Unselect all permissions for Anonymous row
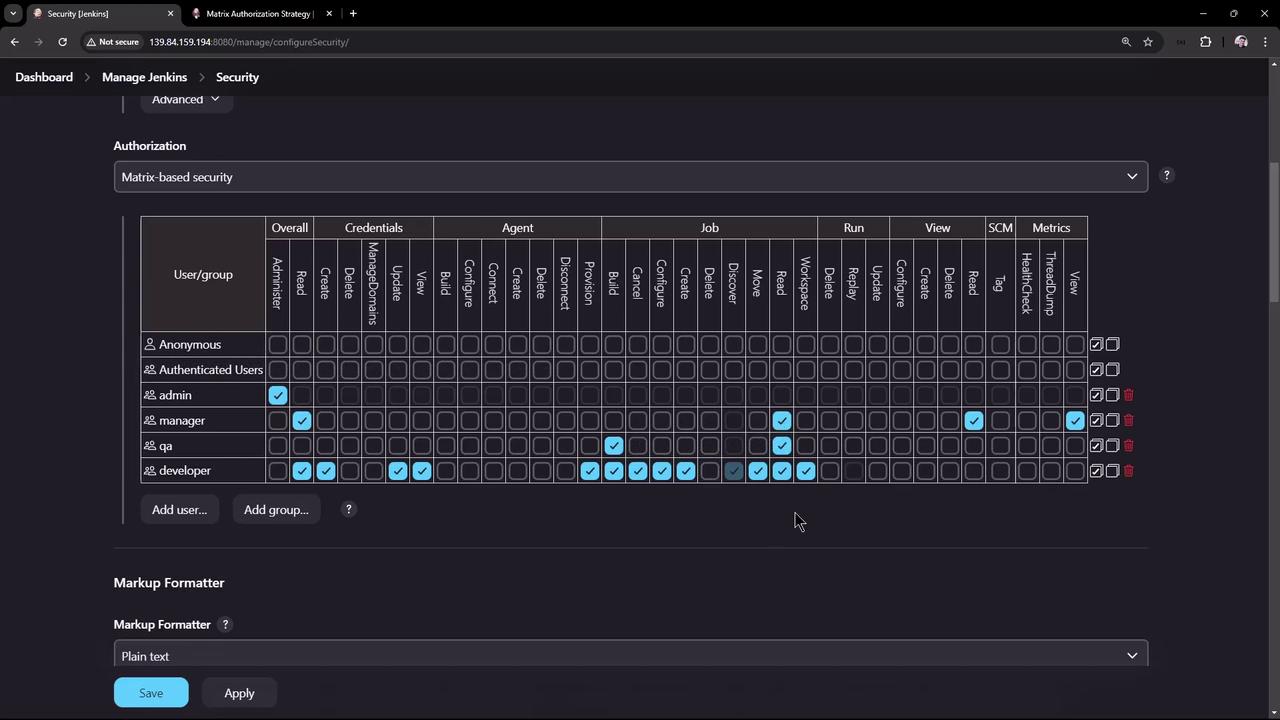This screenshot has height=720, width=1280. click(x=1112, y=344)
